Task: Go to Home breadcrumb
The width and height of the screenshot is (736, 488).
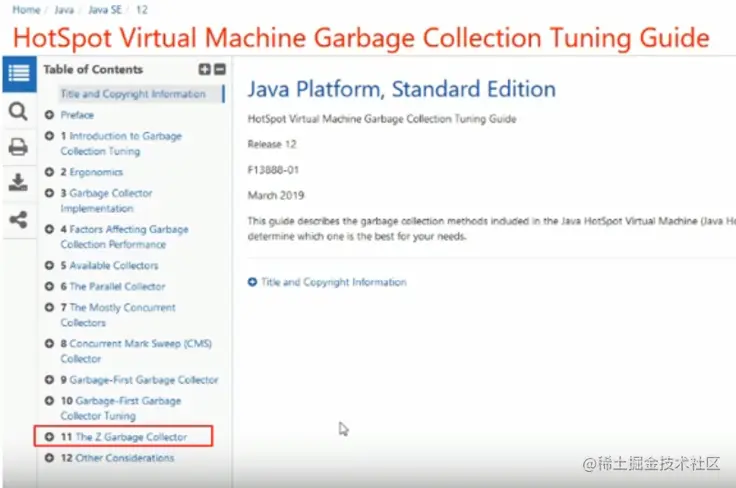Action: point(26,10)
